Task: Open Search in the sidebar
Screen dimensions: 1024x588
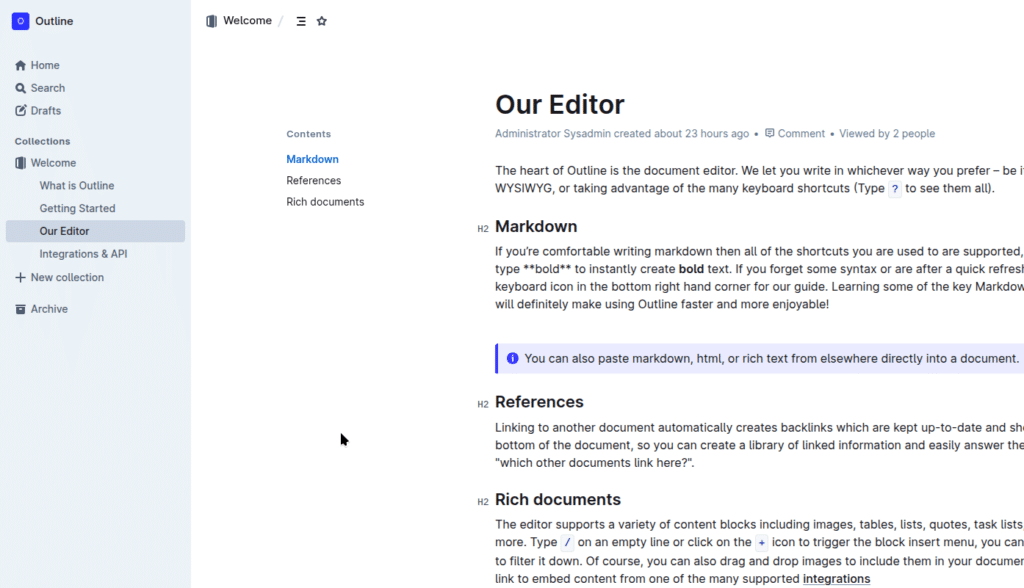Action: tap(47, 88)
